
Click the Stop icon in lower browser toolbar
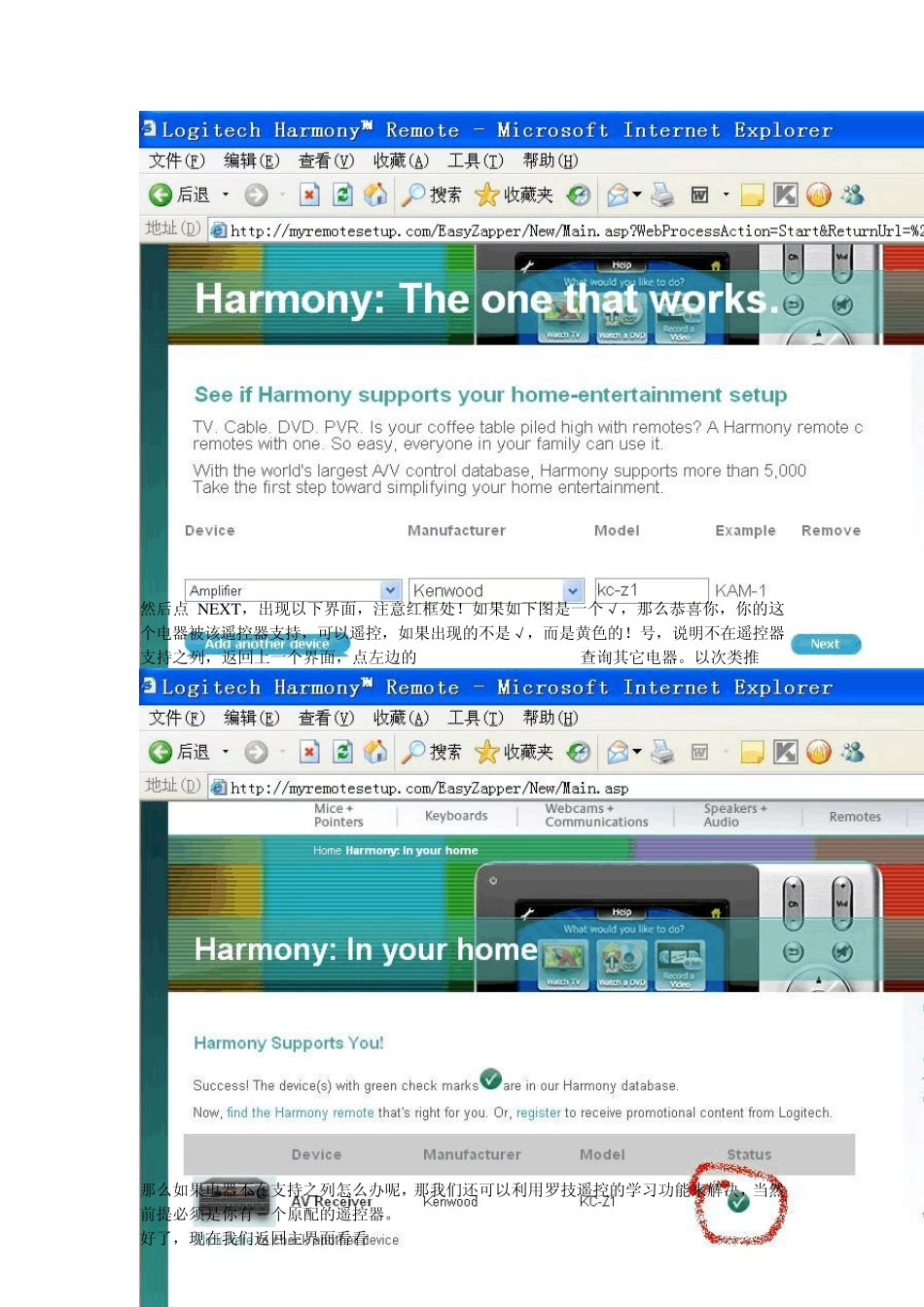point(309,752)
